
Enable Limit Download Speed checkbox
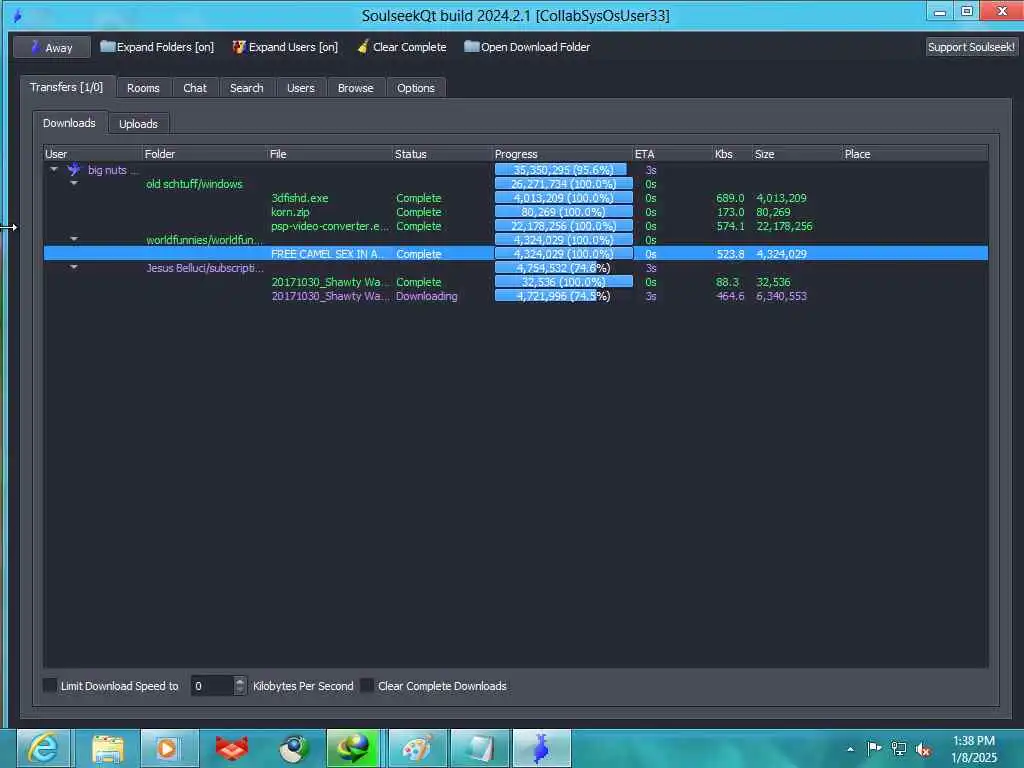point(50,685)
